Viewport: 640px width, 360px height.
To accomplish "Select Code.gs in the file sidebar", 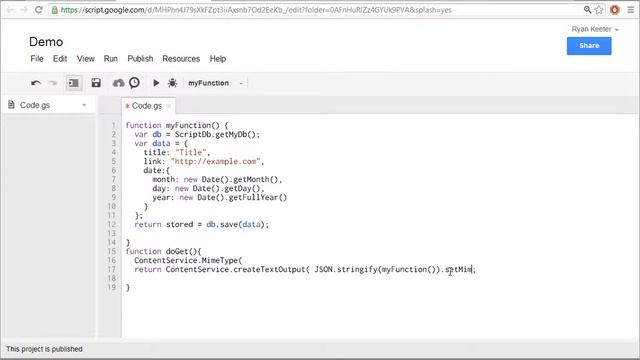I will tap(35, 105).
